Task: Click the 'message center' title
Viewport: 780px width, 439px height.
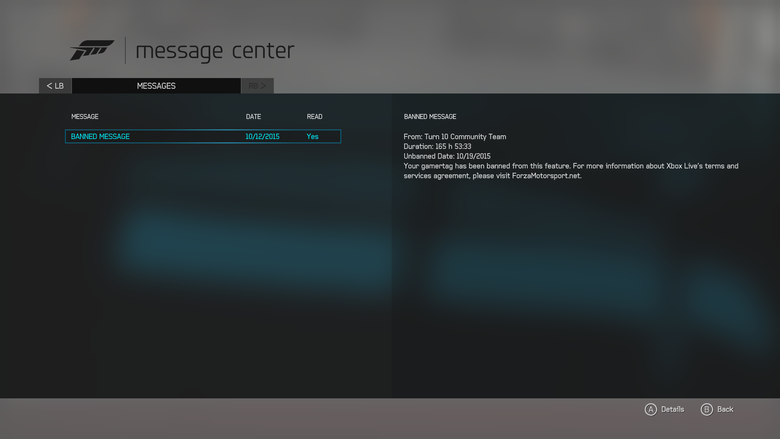Action: (x=214, y=50)
